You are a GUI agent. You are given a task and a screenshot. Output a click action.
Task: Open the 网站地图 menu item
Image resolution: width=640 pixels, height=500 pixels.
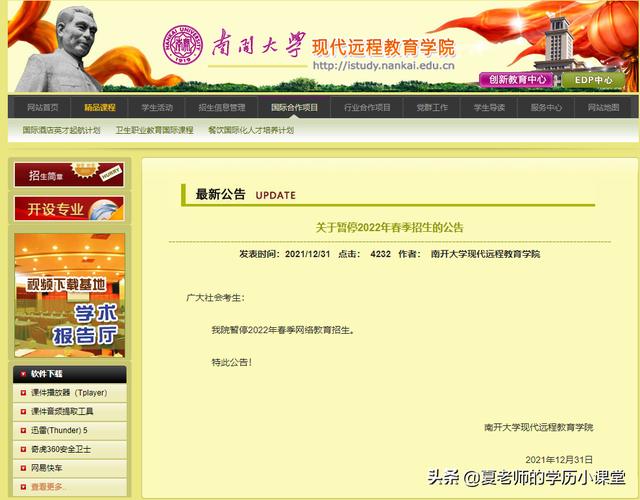[603, 107]
